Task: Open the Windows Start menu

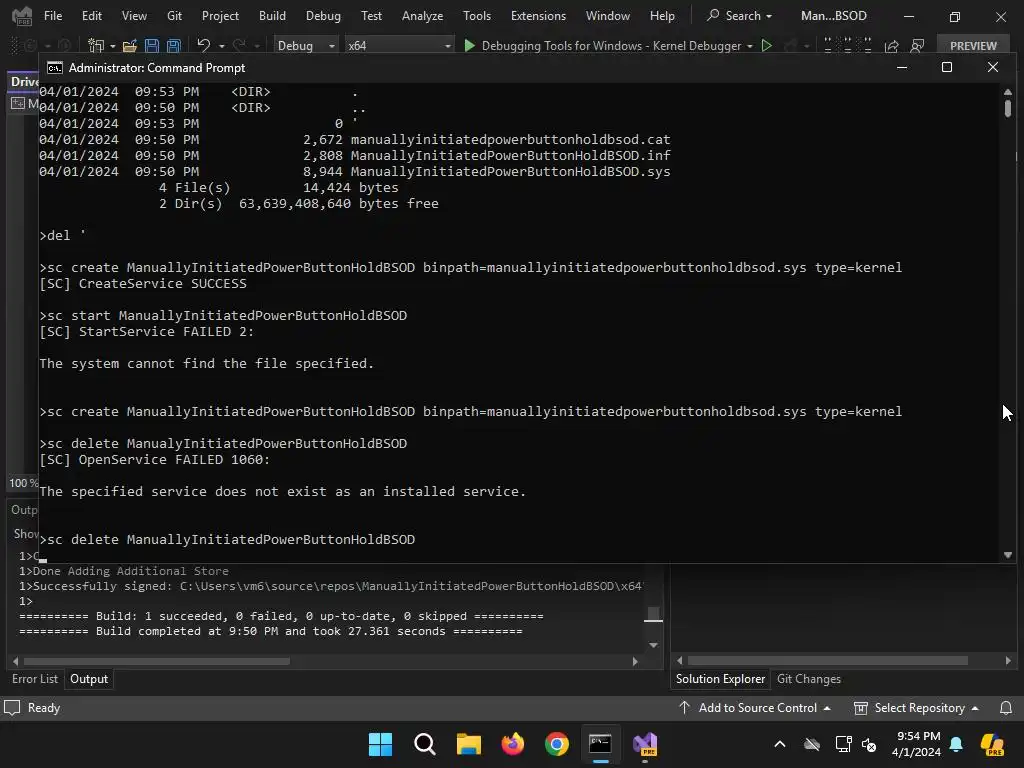Action: coord(380,744)
